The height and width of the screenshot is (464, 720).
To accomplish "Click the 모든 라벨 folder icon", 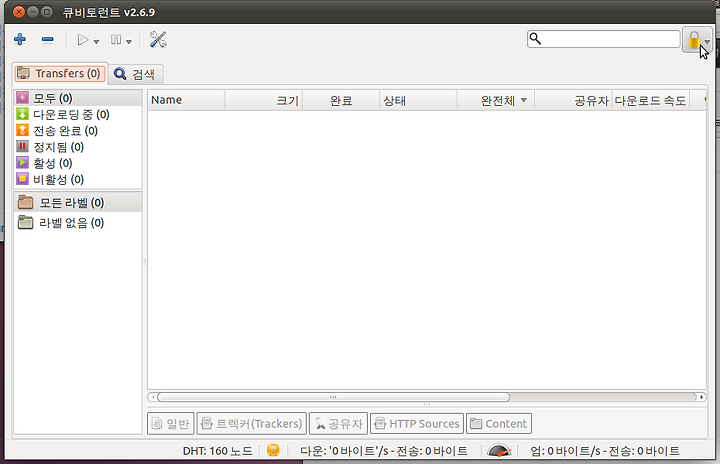I will pos(25,202).
